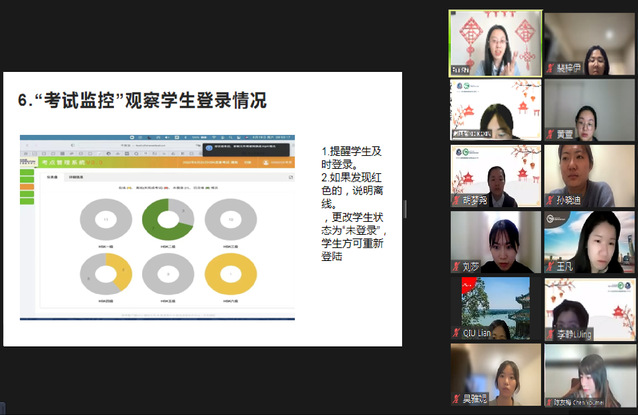Switch to the 详细信息 tab
Image resolution: width=638 pixels, height=415 pixels.
[x=75, y=176]
